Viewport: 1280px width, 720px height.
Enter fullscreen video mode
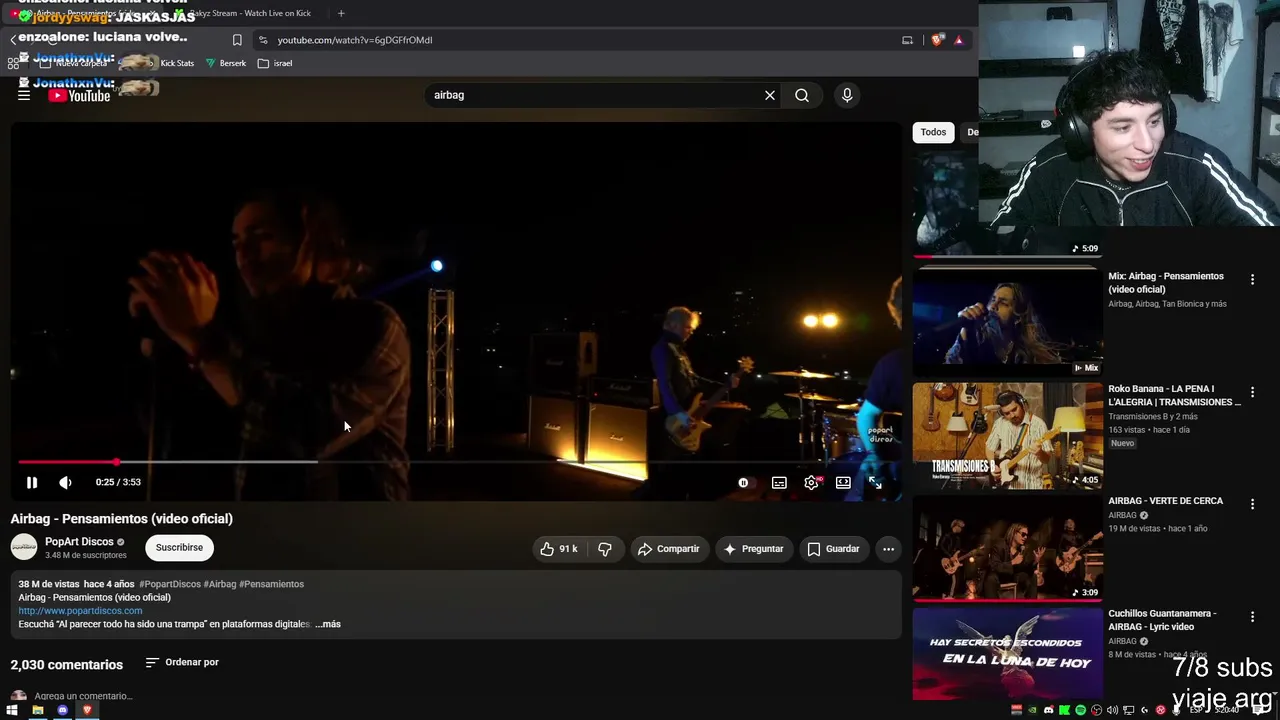[875, 483]
